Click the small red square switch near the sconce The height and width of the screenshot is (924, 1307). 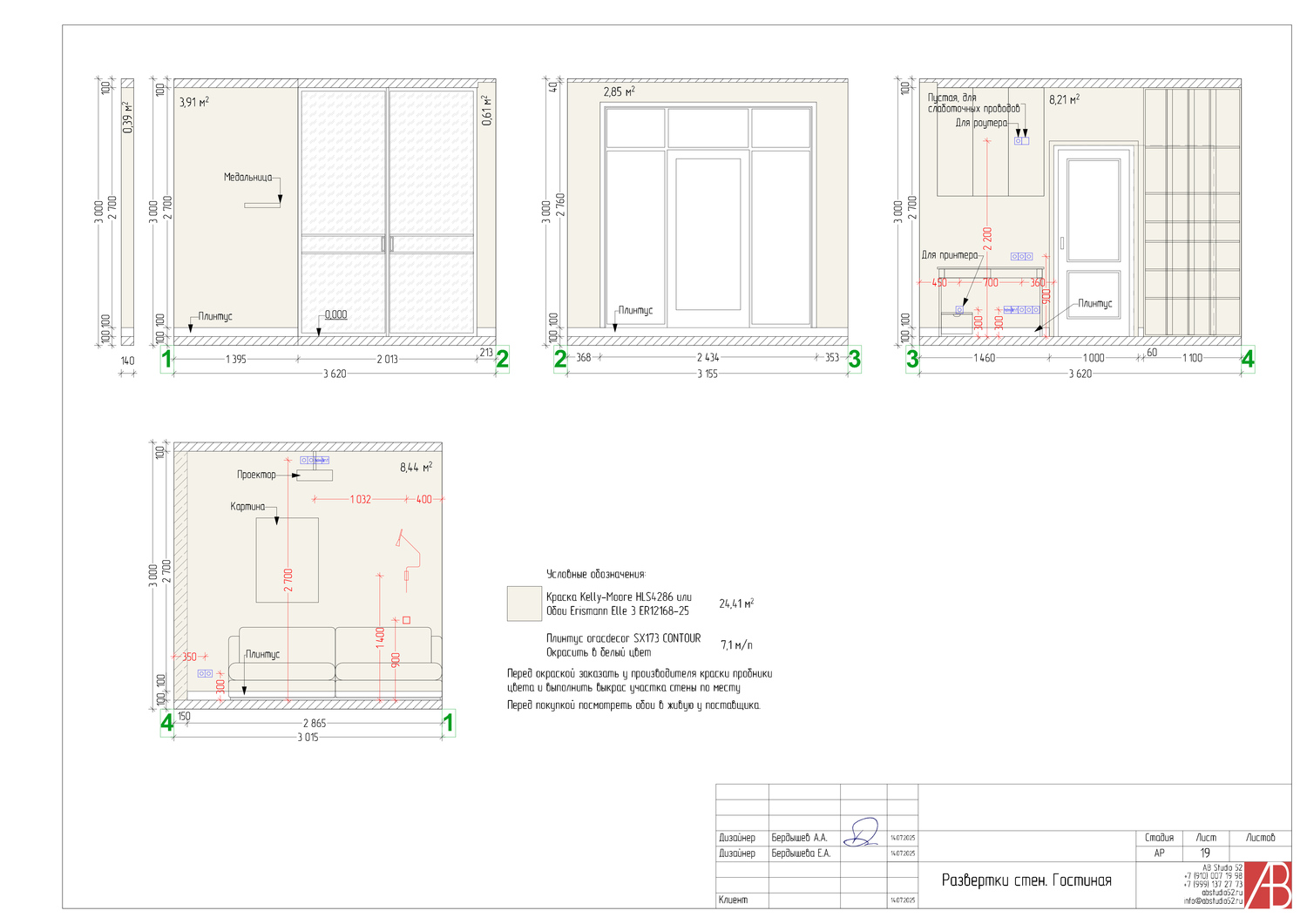(x=406, y=620)
